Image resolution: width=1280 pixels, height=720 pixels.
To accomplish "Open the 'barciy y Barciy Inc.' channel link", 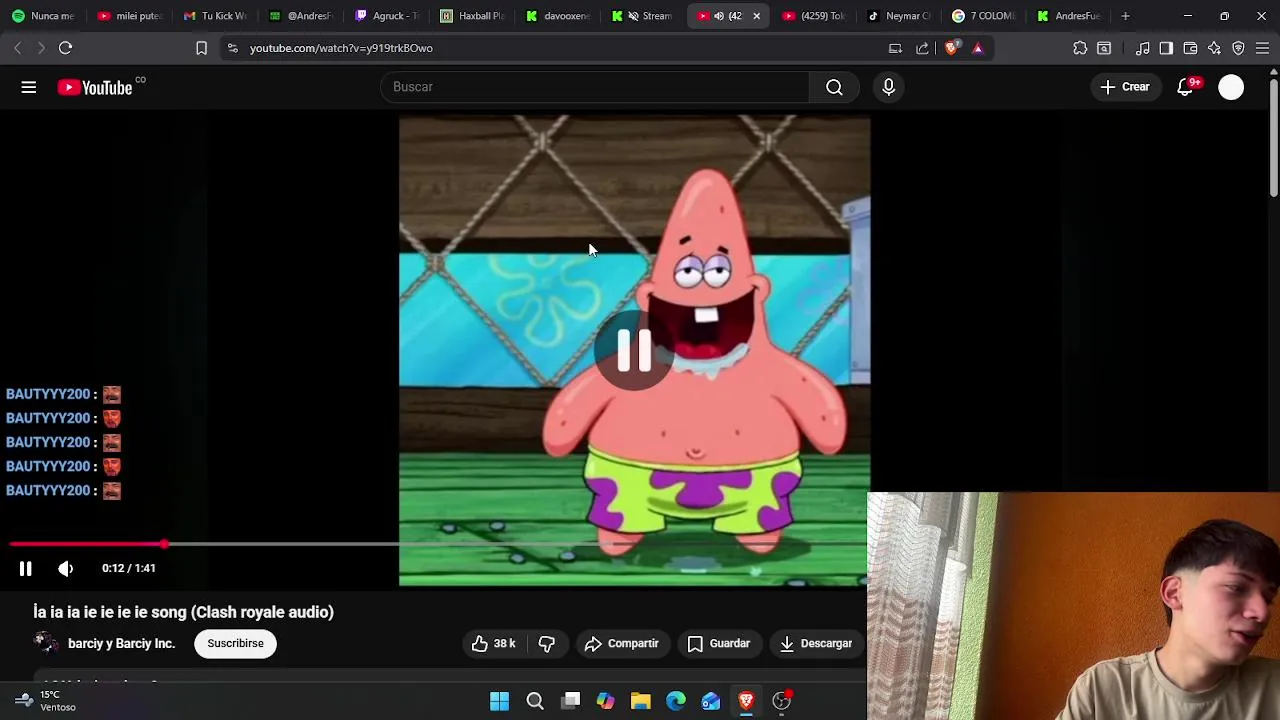I will (121, 643).
